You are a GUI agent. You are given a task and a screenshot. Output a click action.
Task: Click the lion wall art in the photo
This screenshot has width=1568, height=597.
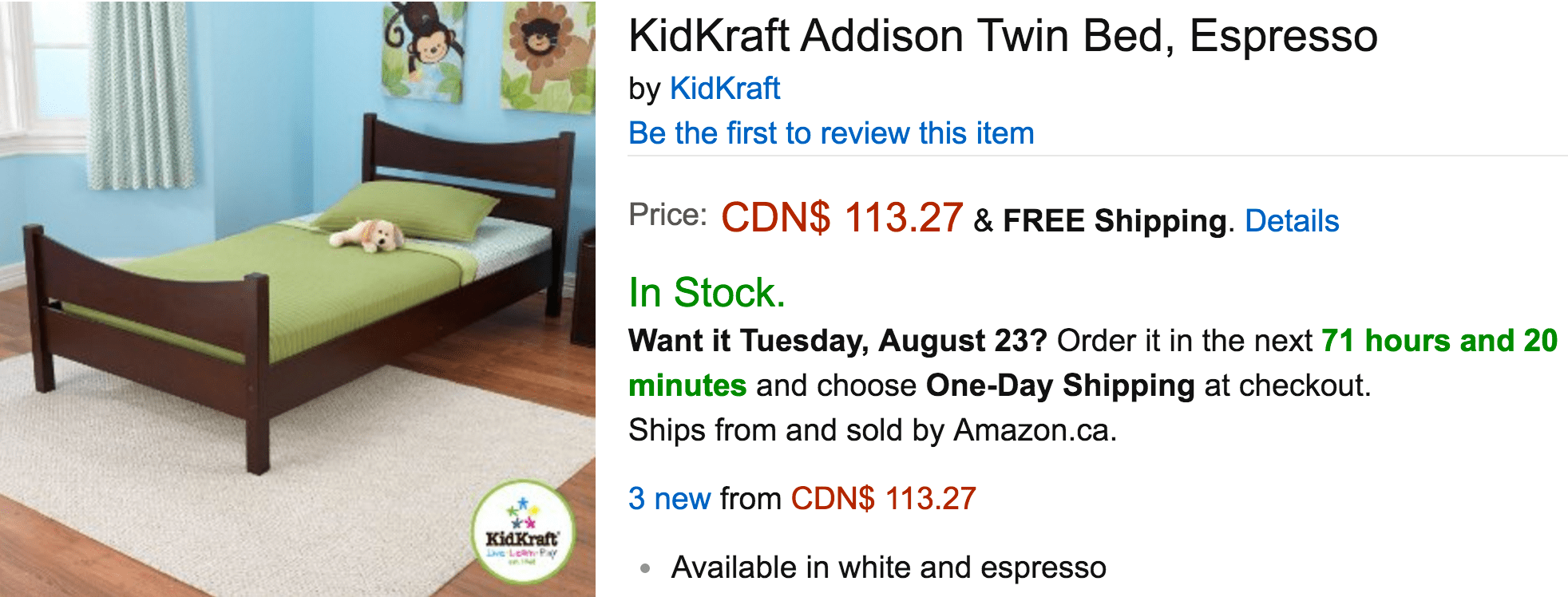point(547,54)
